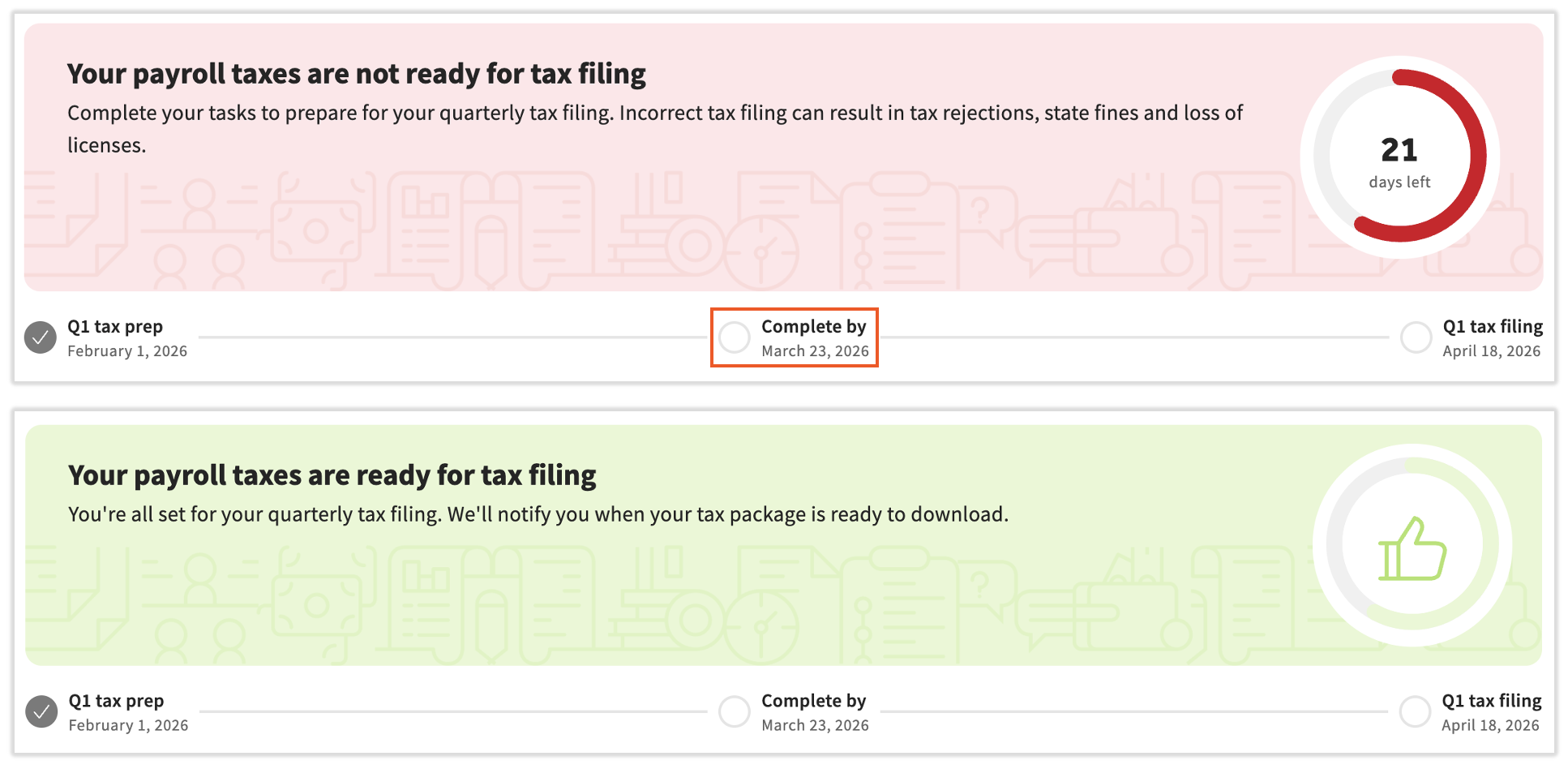
Task: Click the 21 days left number
Action: pyautogui.click(x=1399, y=151)
